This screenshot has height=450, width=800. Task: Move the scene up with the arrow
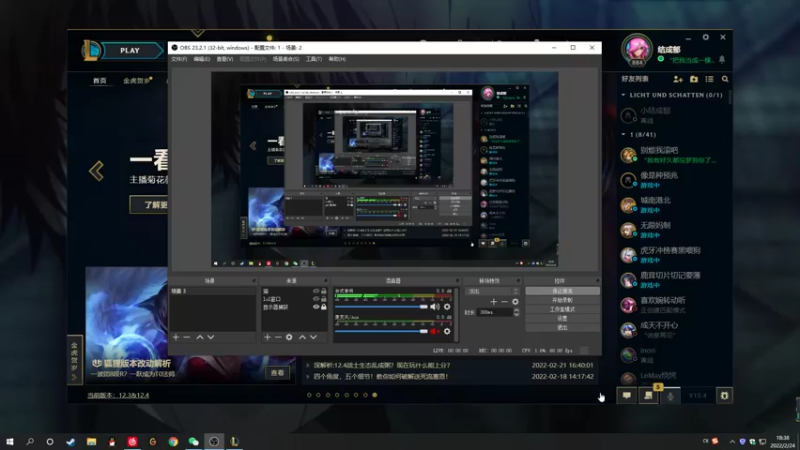(199, 337)
